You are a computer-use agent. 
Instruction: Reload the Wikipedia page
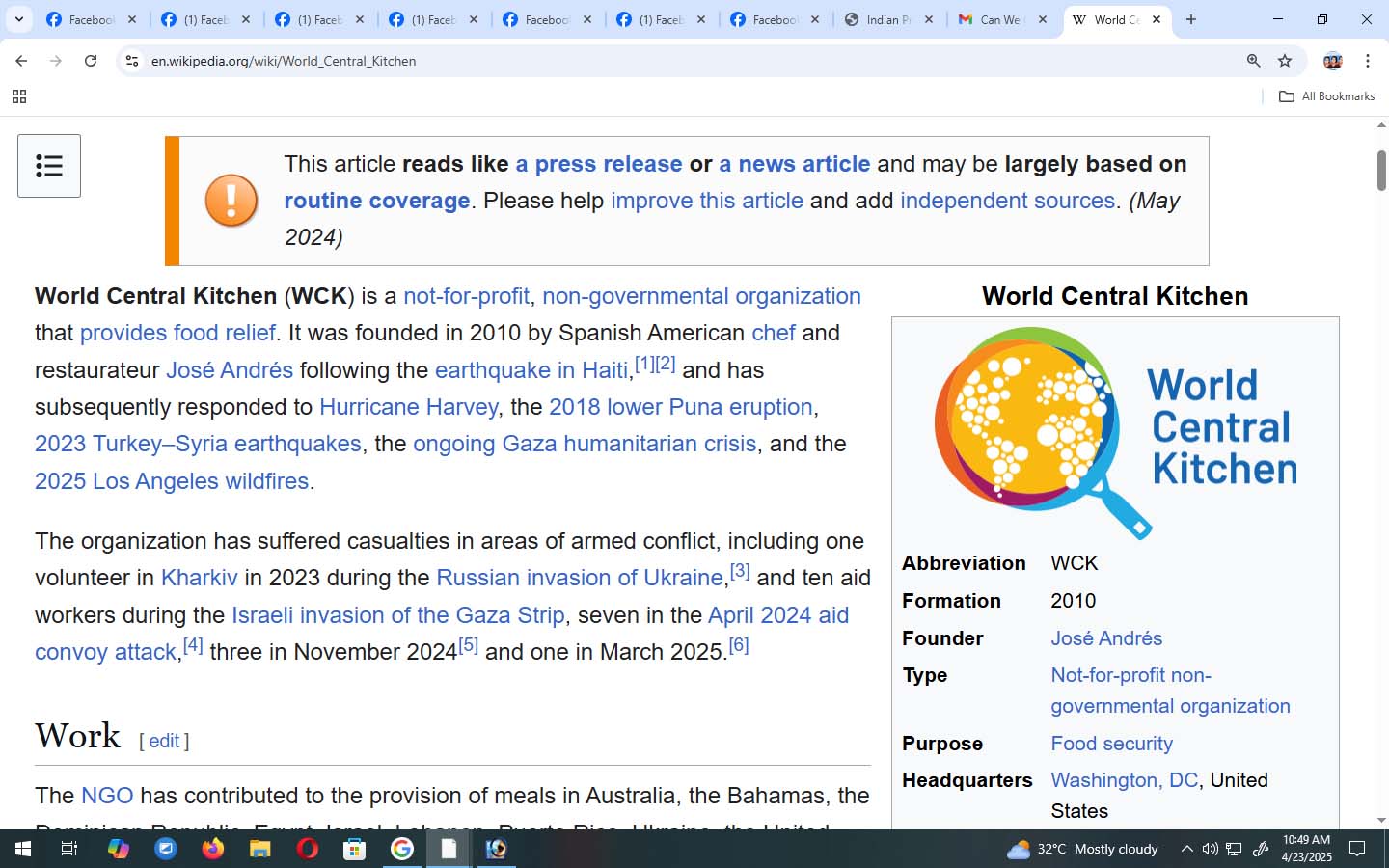[x=91, y=61]
